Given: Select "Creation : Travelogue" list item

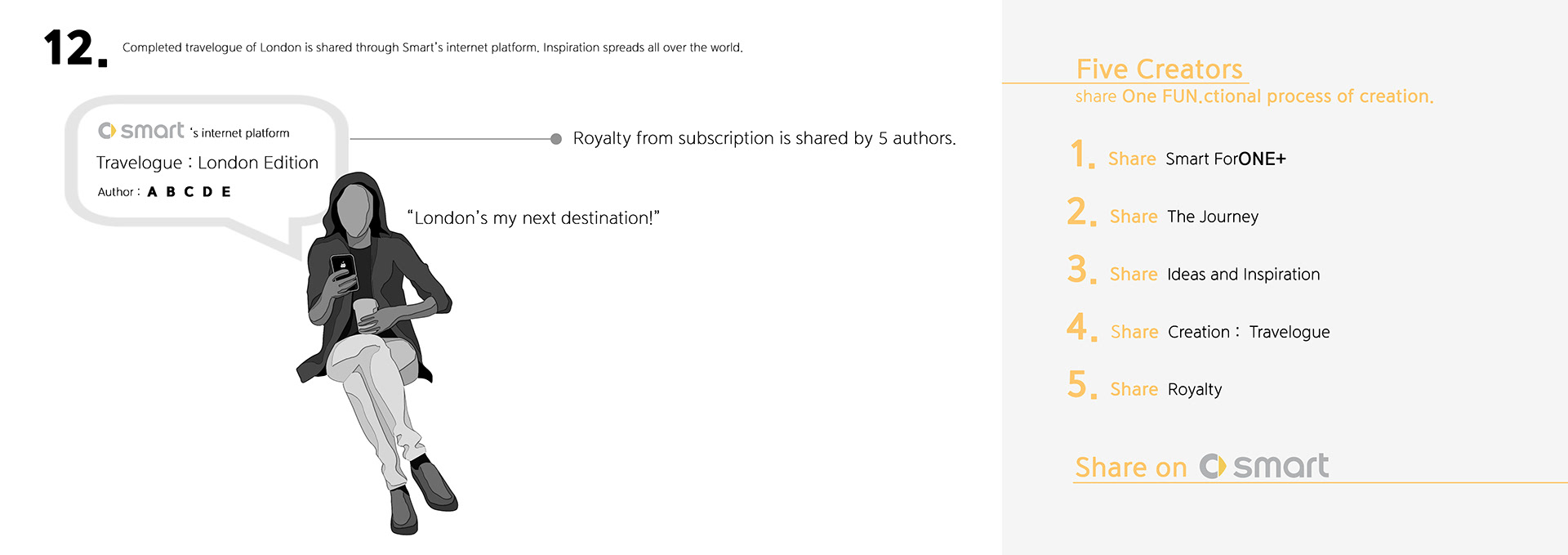Looking at the screenshot, I should coord(1248,332).
